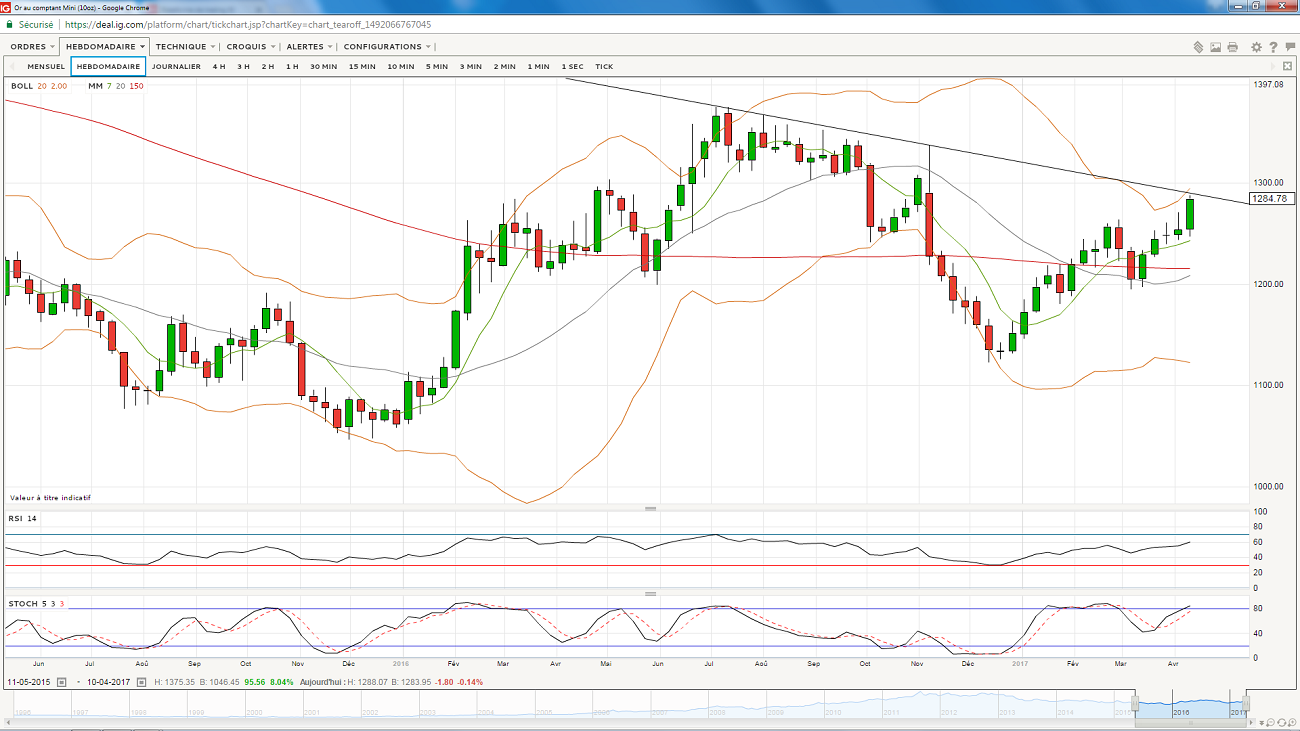
Task: Switch to the 2 H timeframe
Action: point(268,67)
